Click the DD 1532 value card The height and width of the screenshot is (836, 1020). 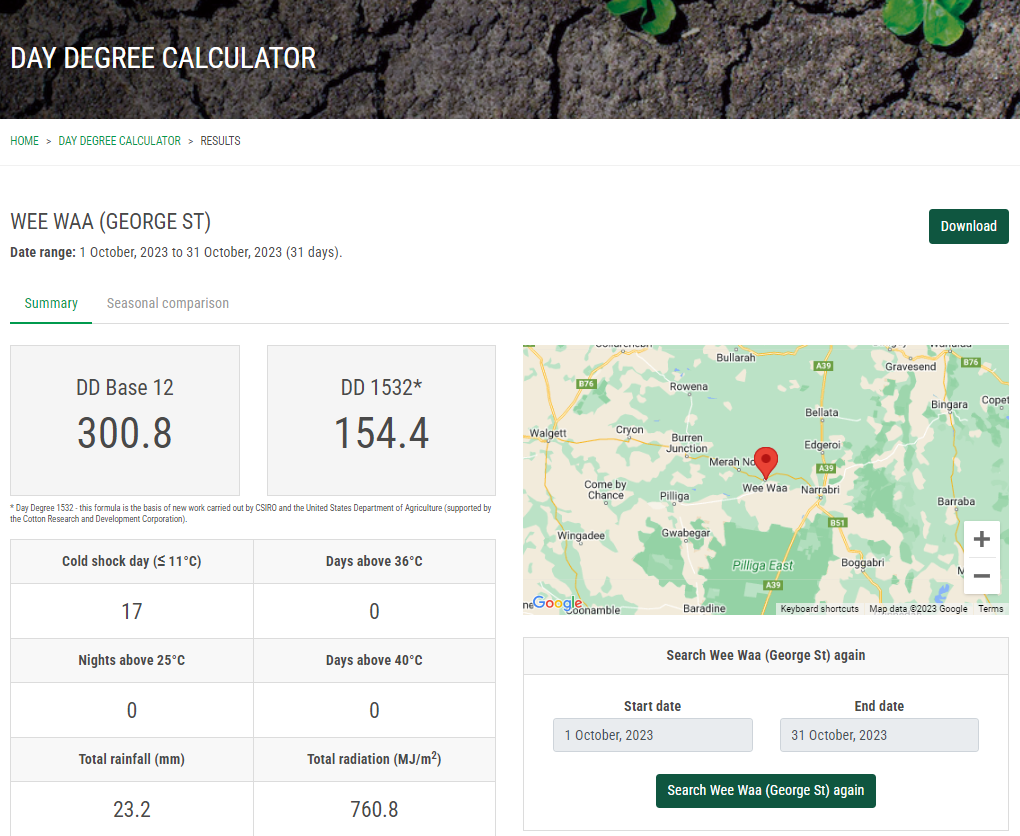pyautogui.click(x=380, y=420)
